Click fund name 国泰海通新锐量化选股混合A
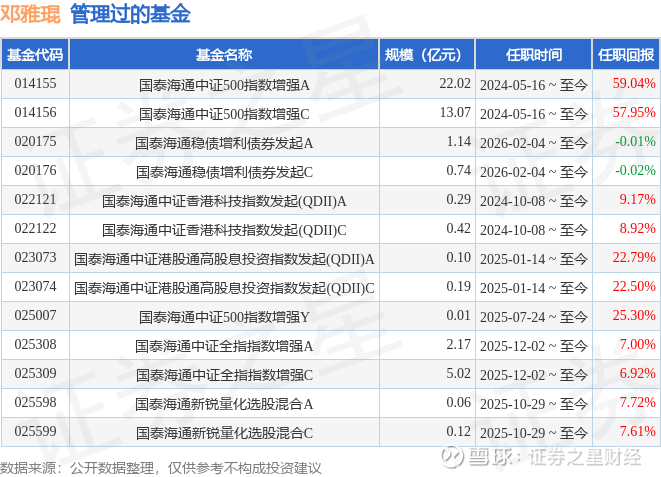 coord(224,404)
